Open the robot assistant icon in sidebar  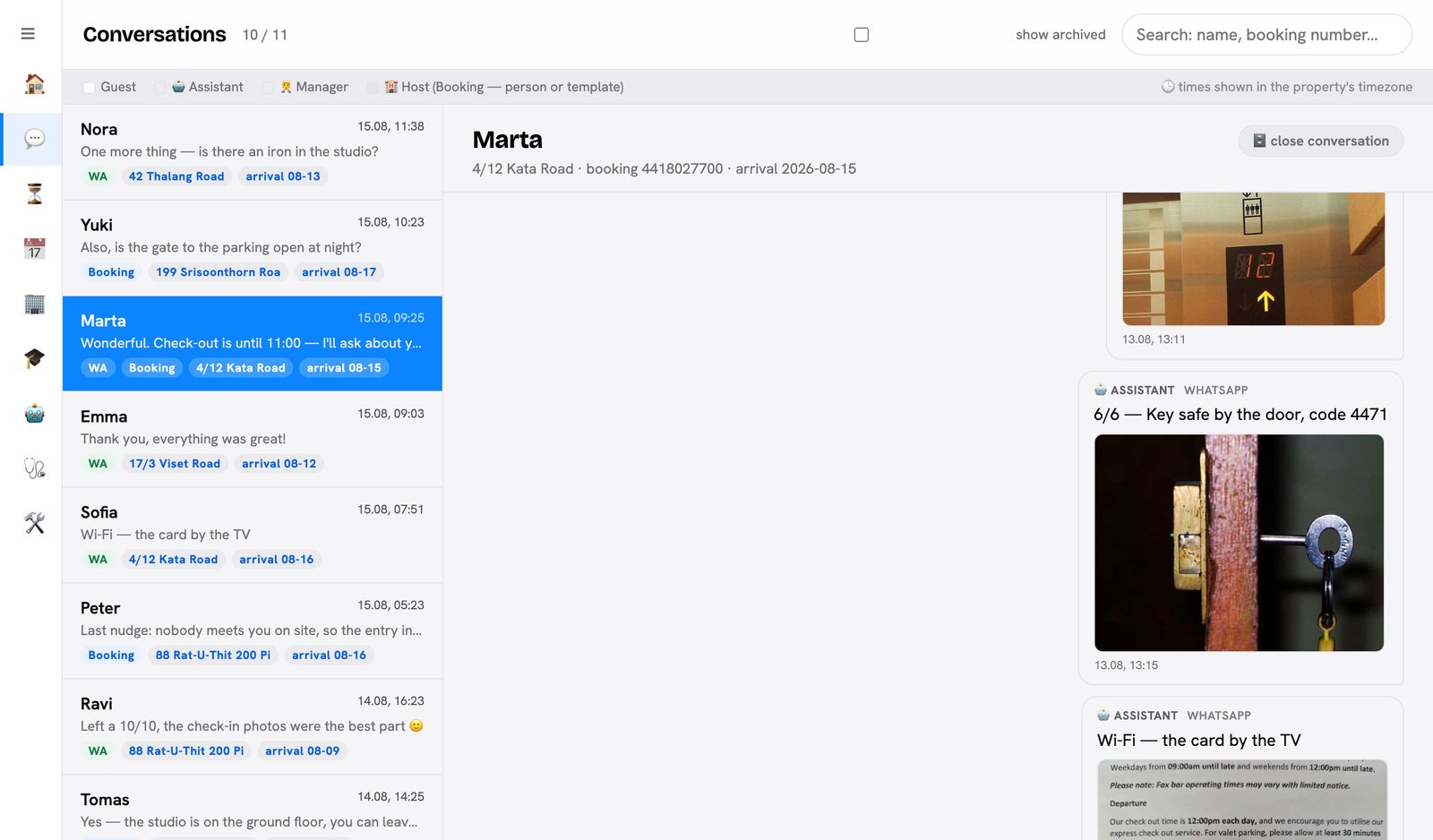[34, 414]
